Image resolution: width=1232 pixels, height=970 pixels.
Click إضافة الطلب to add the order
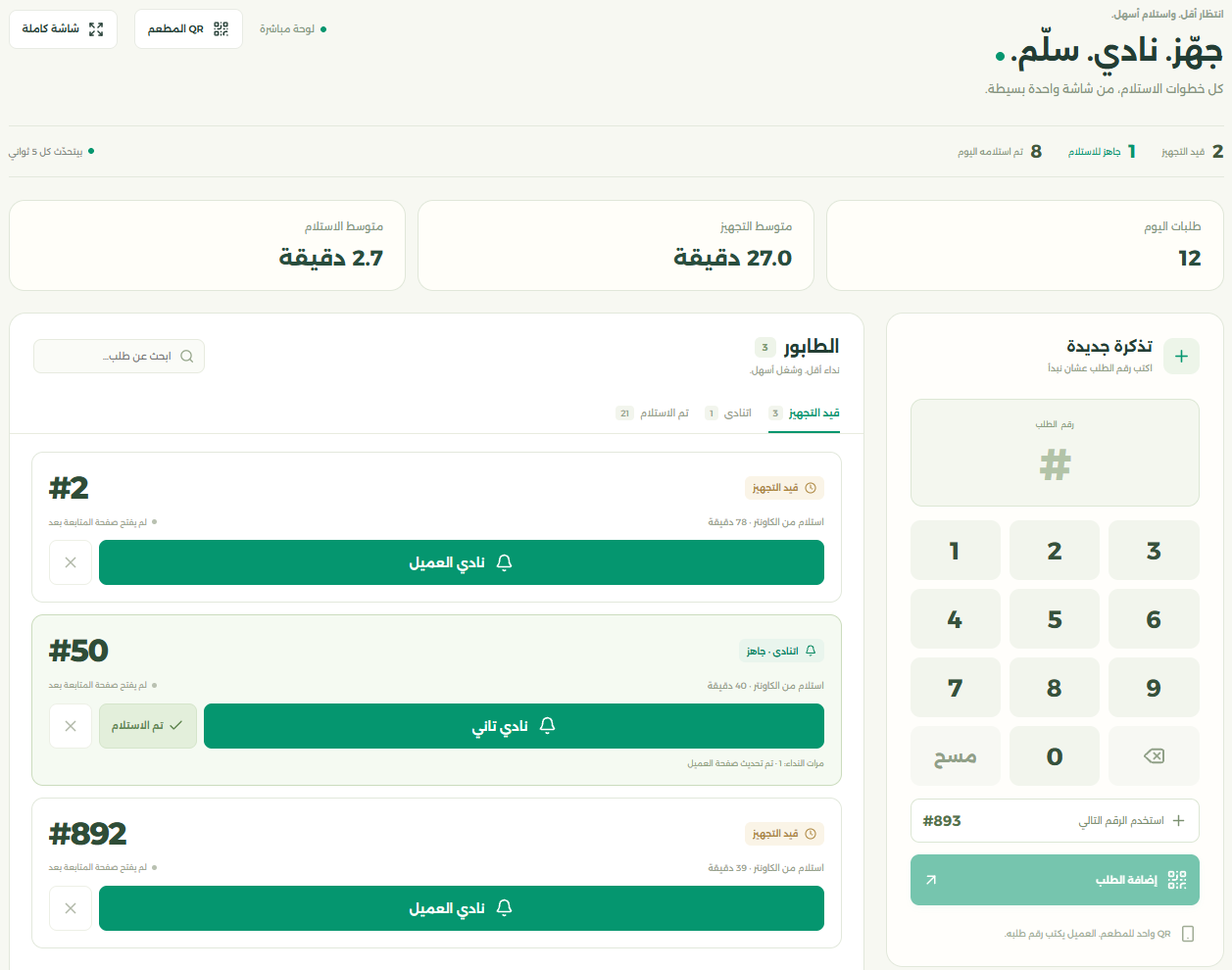[x=1055, y=880]
